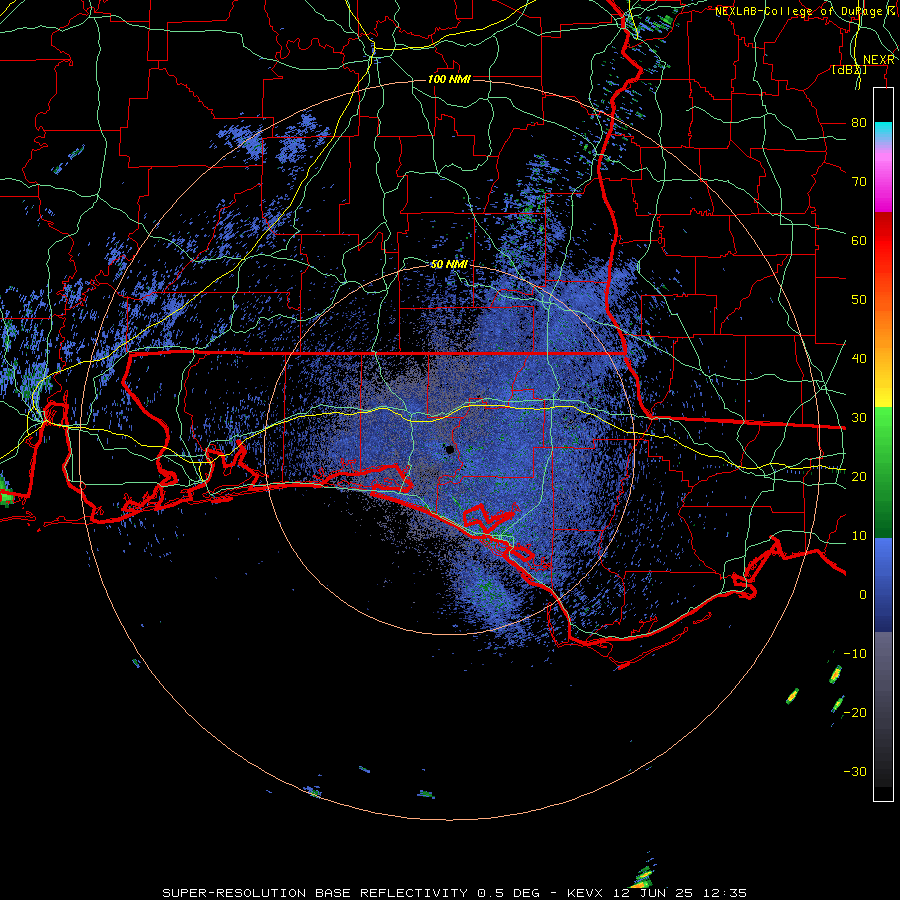
Task: Click the 0 value on the dBZ scale
Action: point(863,595)
